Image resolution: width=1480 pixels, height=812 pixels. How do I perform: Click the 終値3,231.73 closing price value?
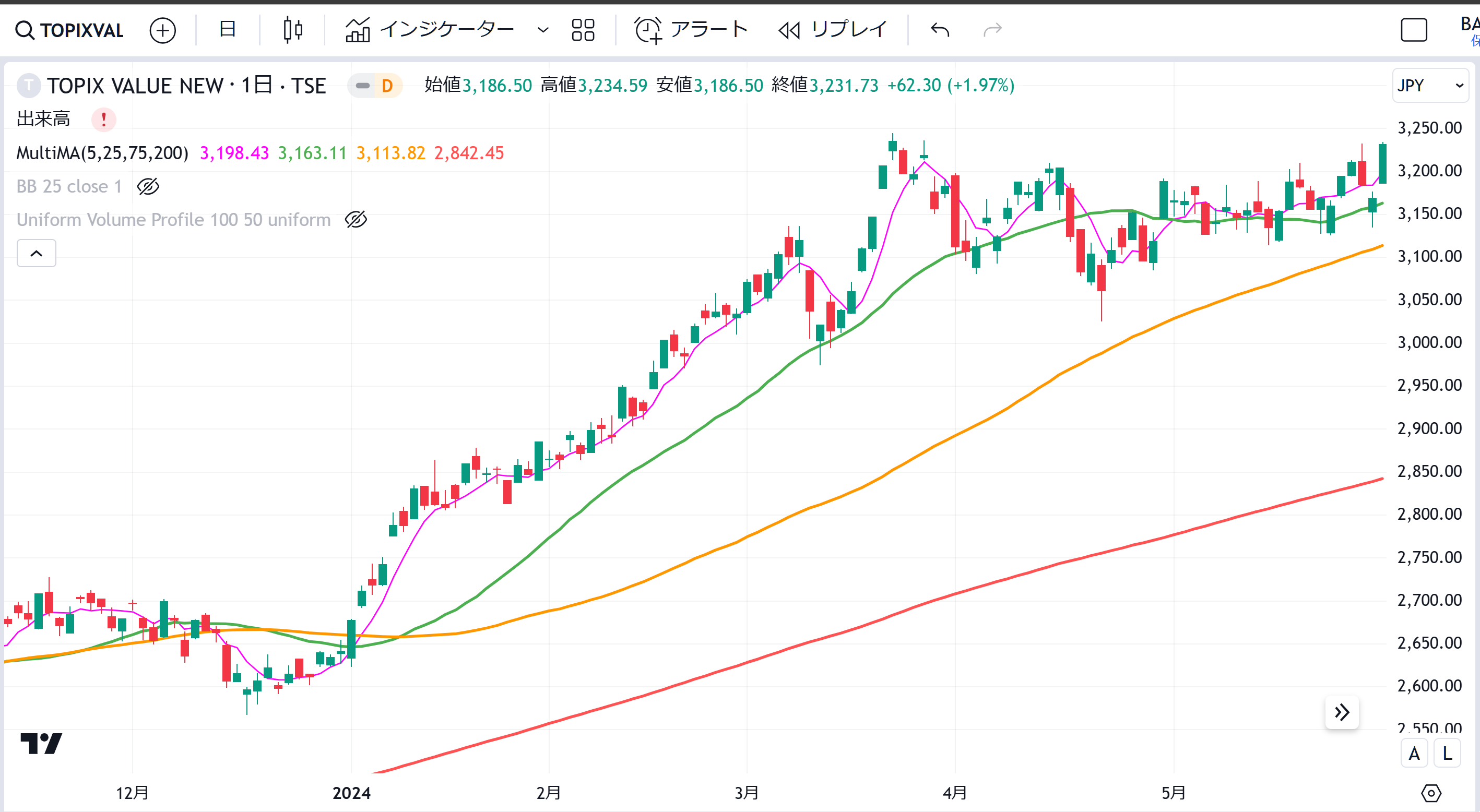[x=824, y=86]
